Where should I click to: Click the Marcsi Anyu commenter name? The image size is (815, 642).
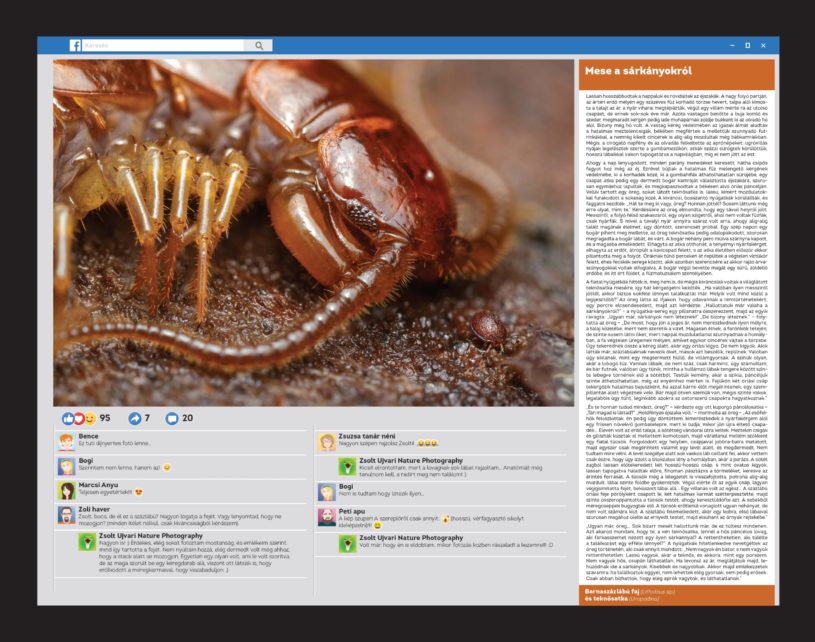point(97,484)
